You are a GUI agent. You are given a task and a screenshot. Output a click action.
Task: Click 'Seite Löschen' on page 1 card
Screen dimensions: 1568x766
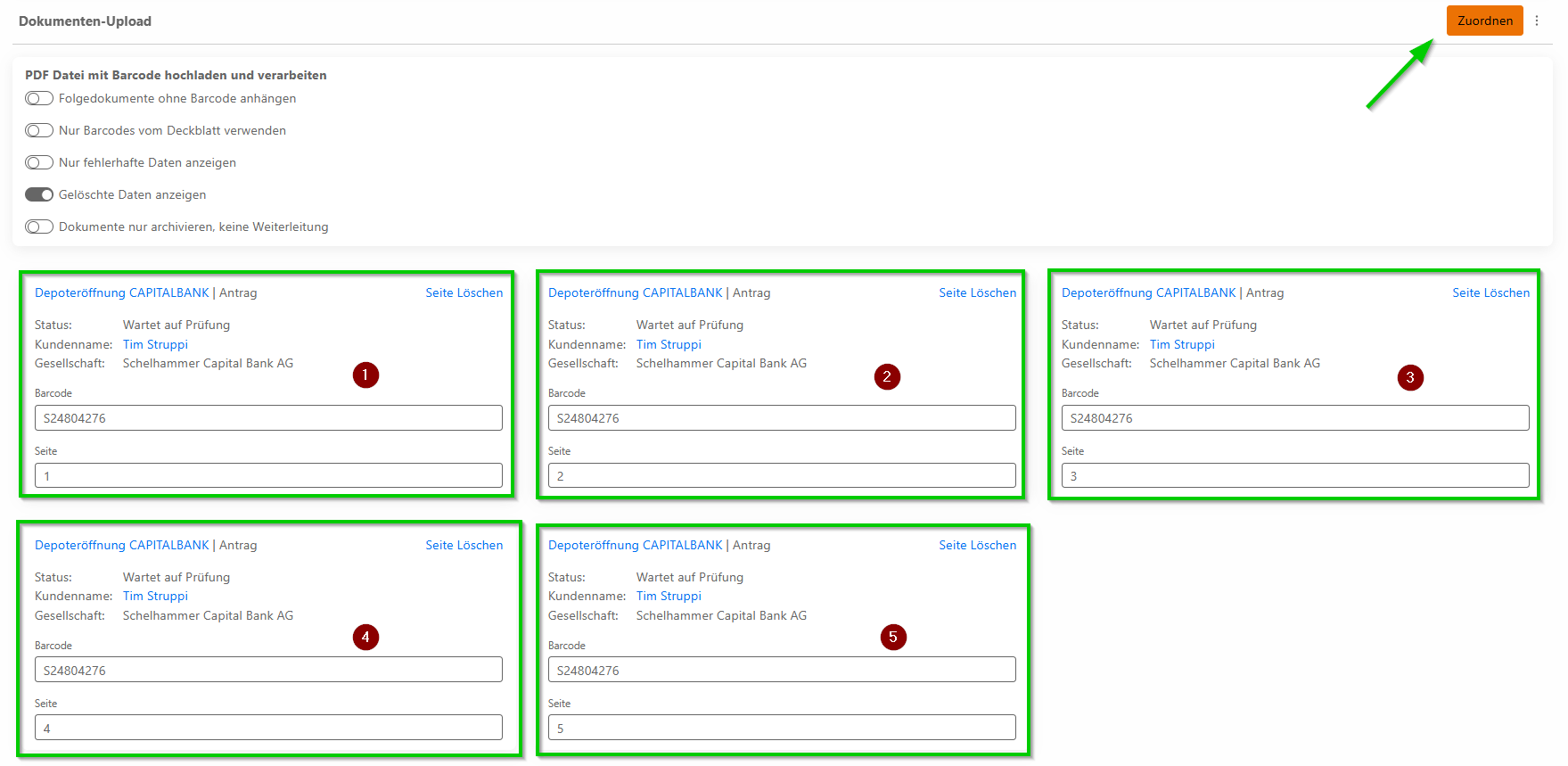click(464, 292)
